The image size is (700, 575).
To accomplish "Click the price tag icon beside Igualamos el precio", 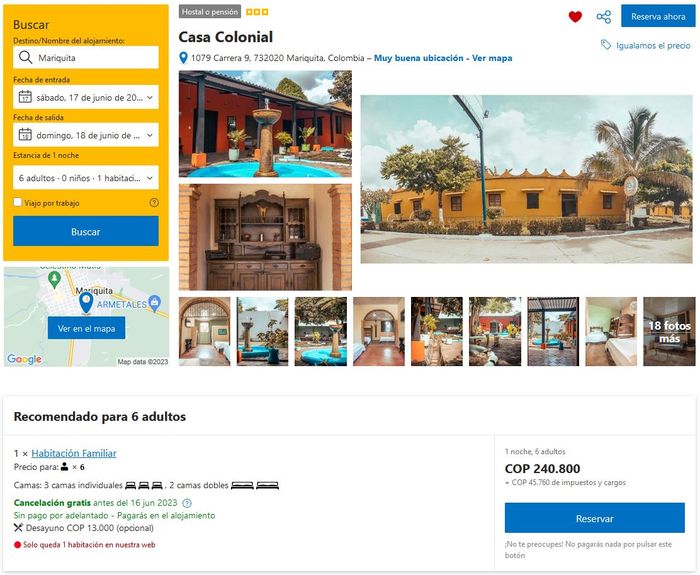I will 606,45.
